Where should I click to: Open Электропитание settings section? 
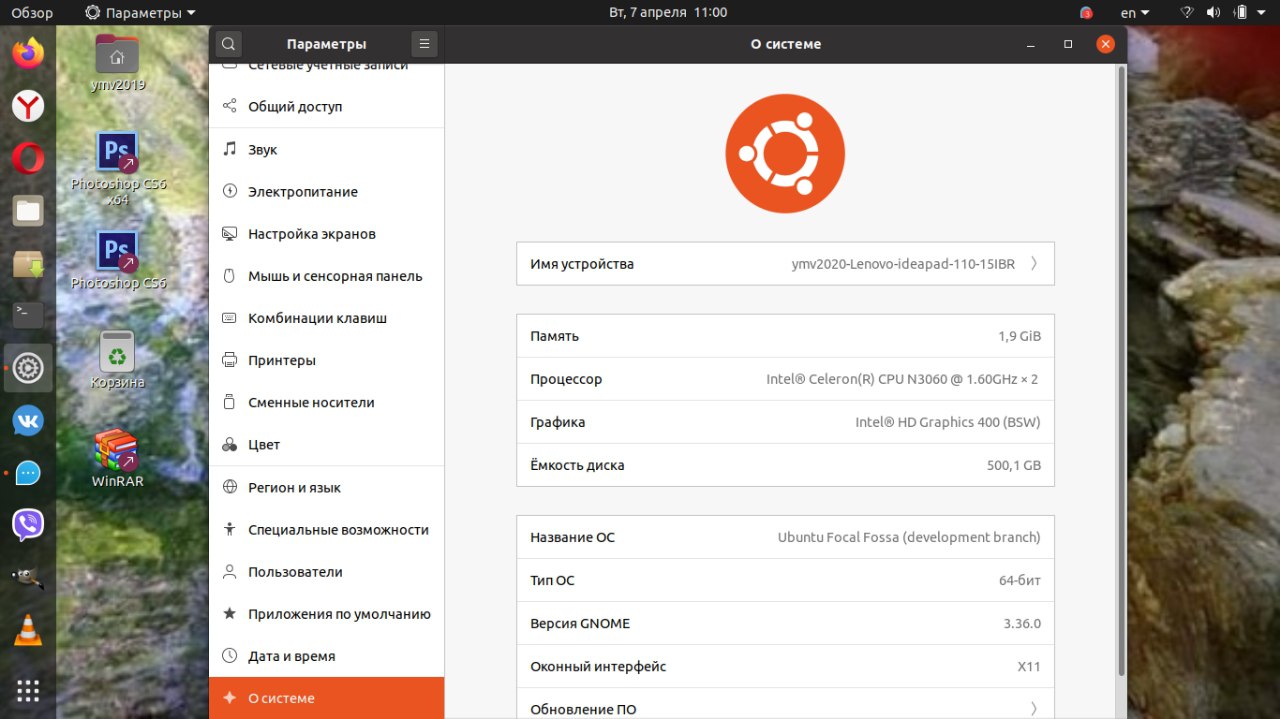click(x=327, y=192)
